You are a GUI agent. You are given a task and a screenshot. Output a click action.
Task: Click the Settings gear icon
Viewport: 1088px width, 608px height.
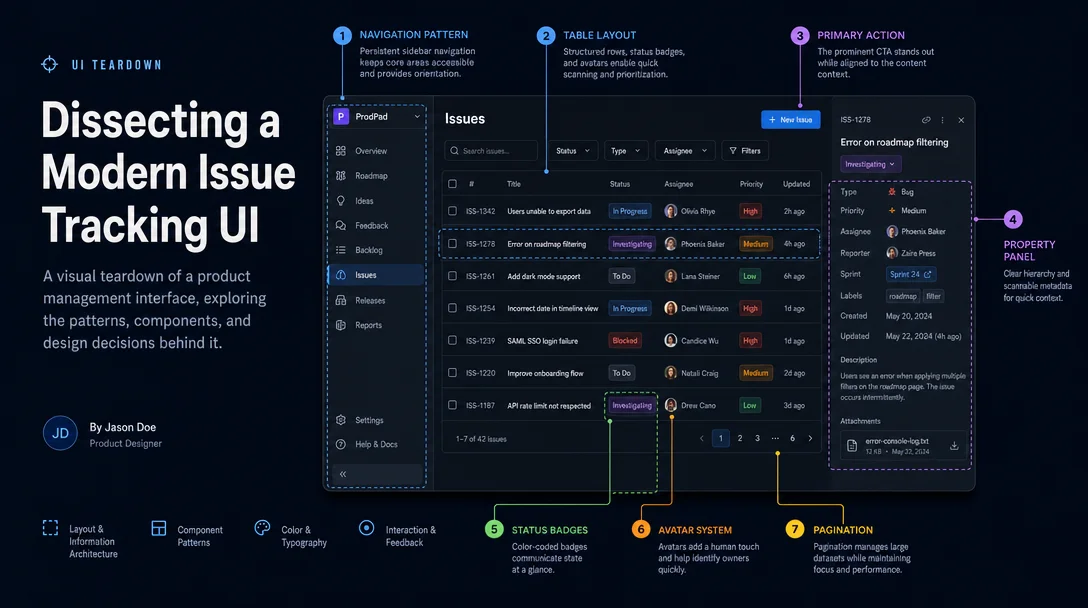click(341, 420)
